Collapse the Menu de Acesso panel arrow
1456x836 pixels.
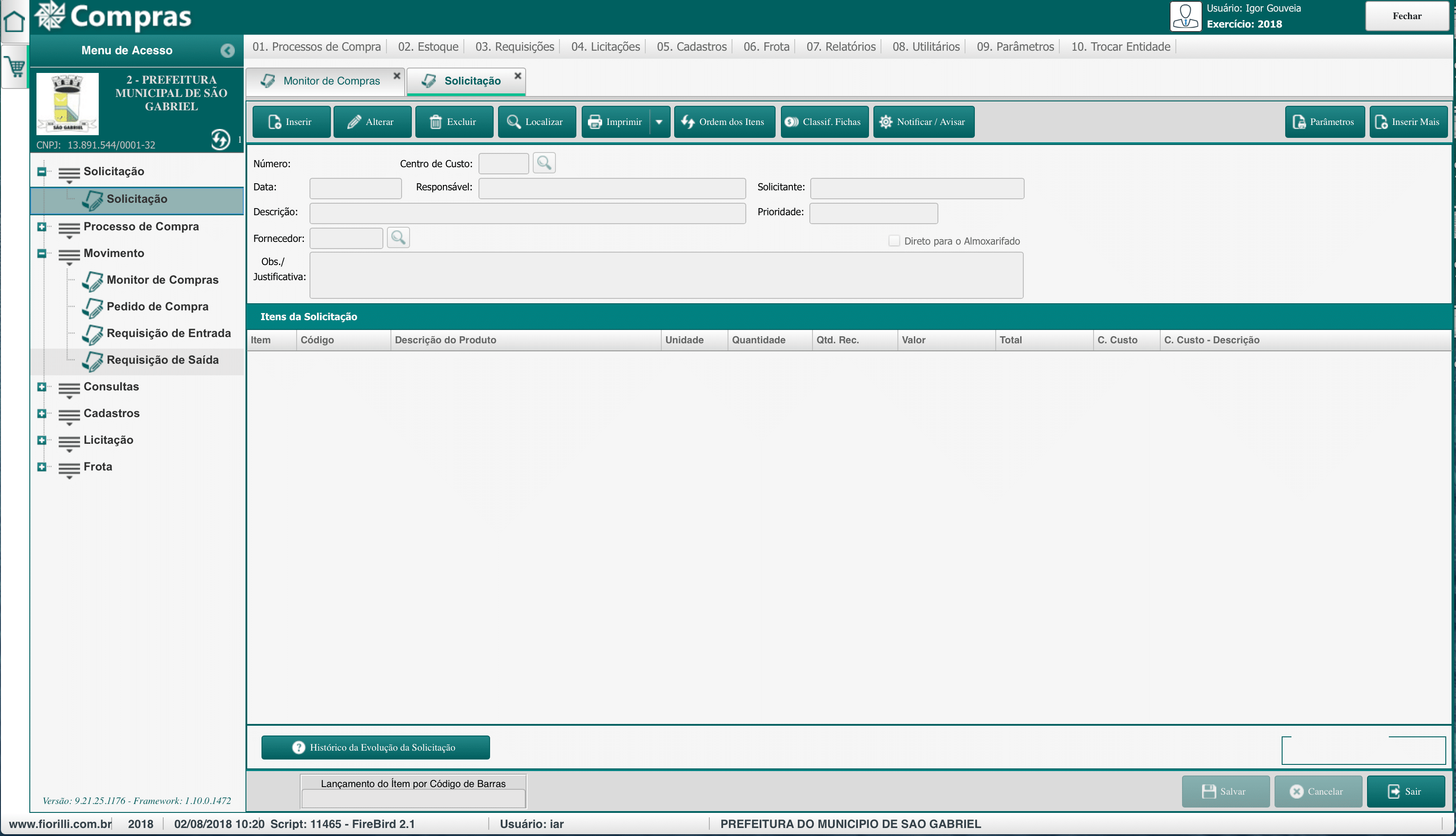point(227,51)
